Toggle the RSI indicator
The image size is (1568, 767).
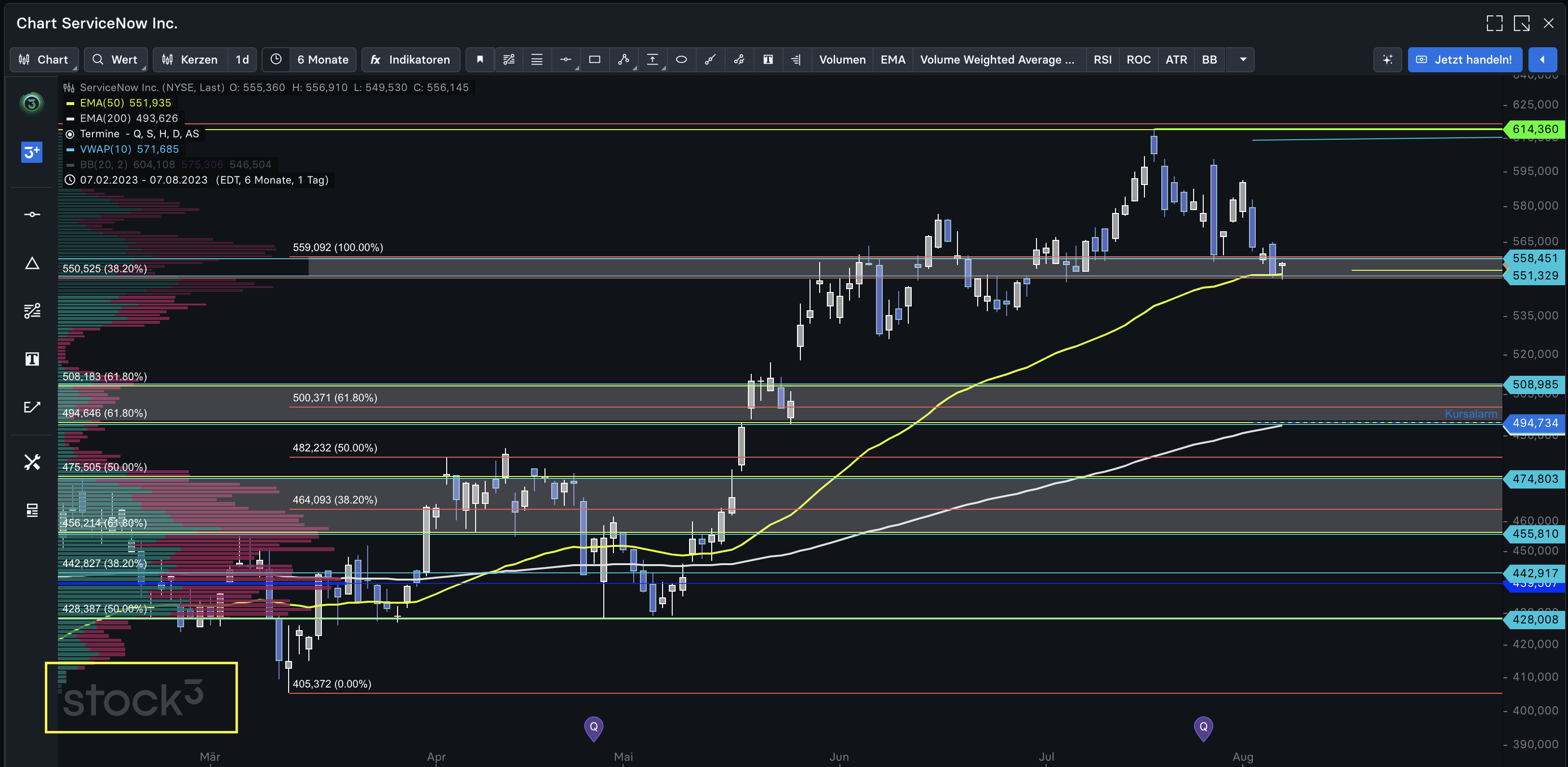pos(1103,60)
